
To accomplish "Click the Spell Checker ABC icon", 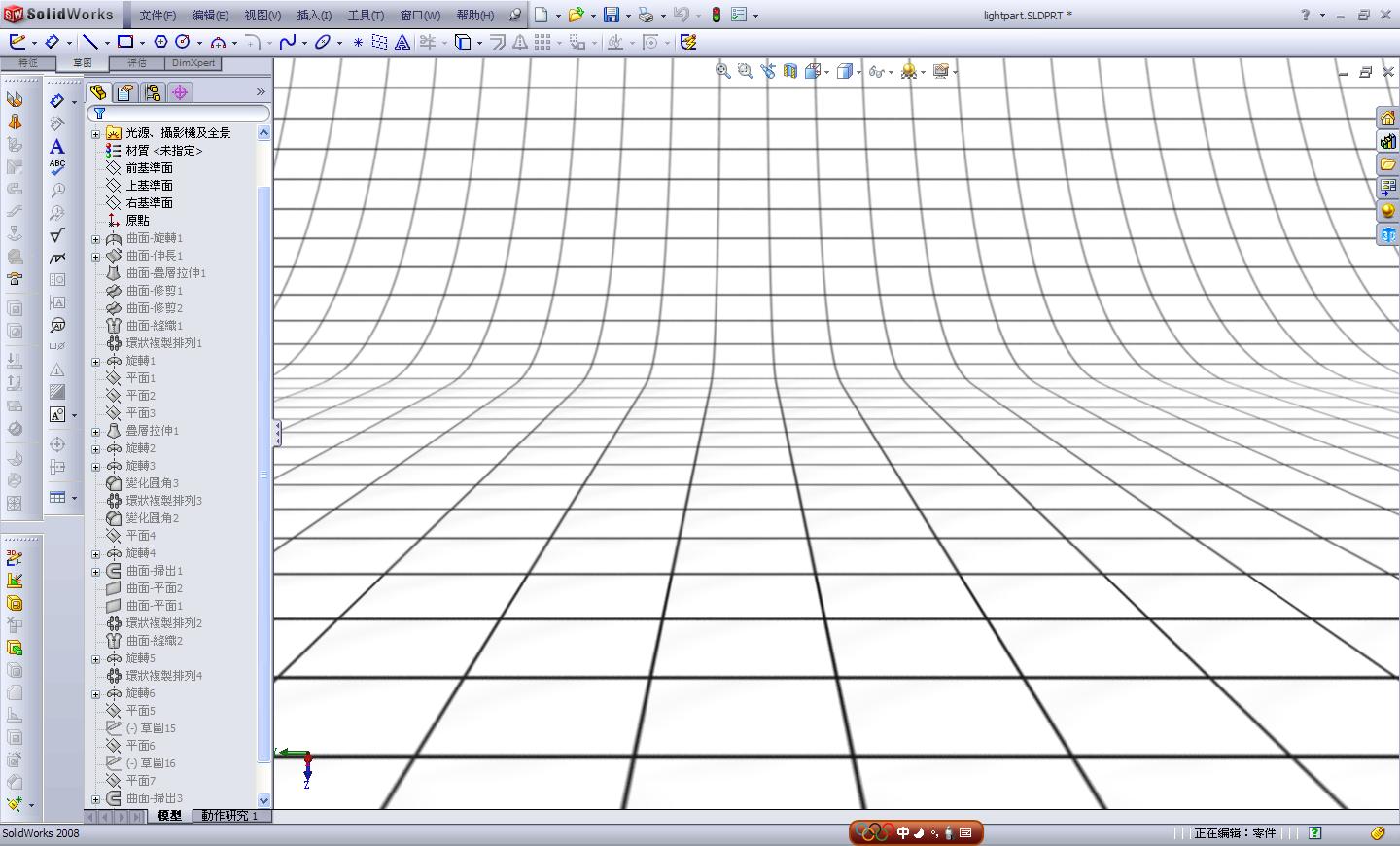I will click(57, 167).
